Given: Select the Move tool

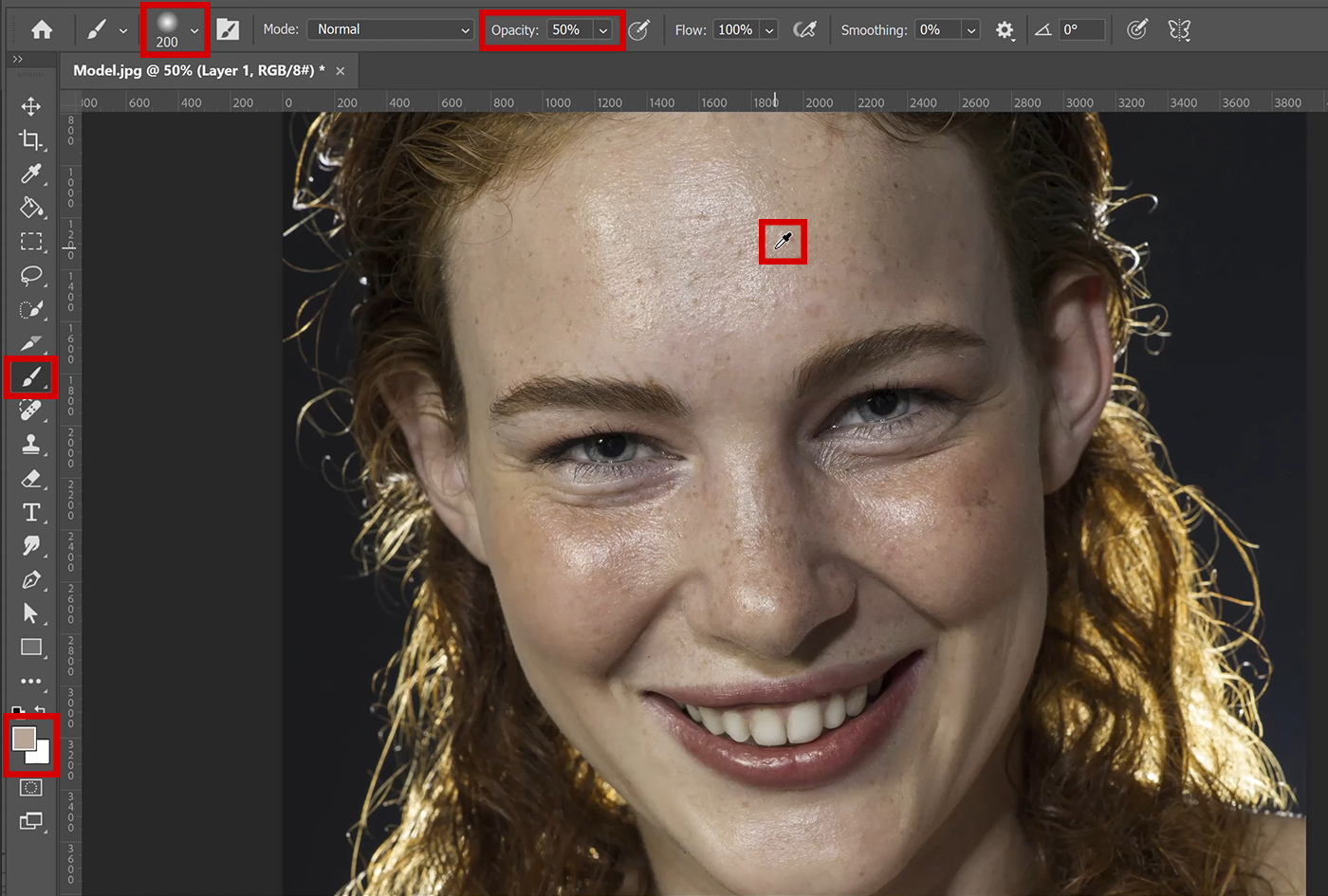Looking at the screenshot, I should tap(31, 106).
